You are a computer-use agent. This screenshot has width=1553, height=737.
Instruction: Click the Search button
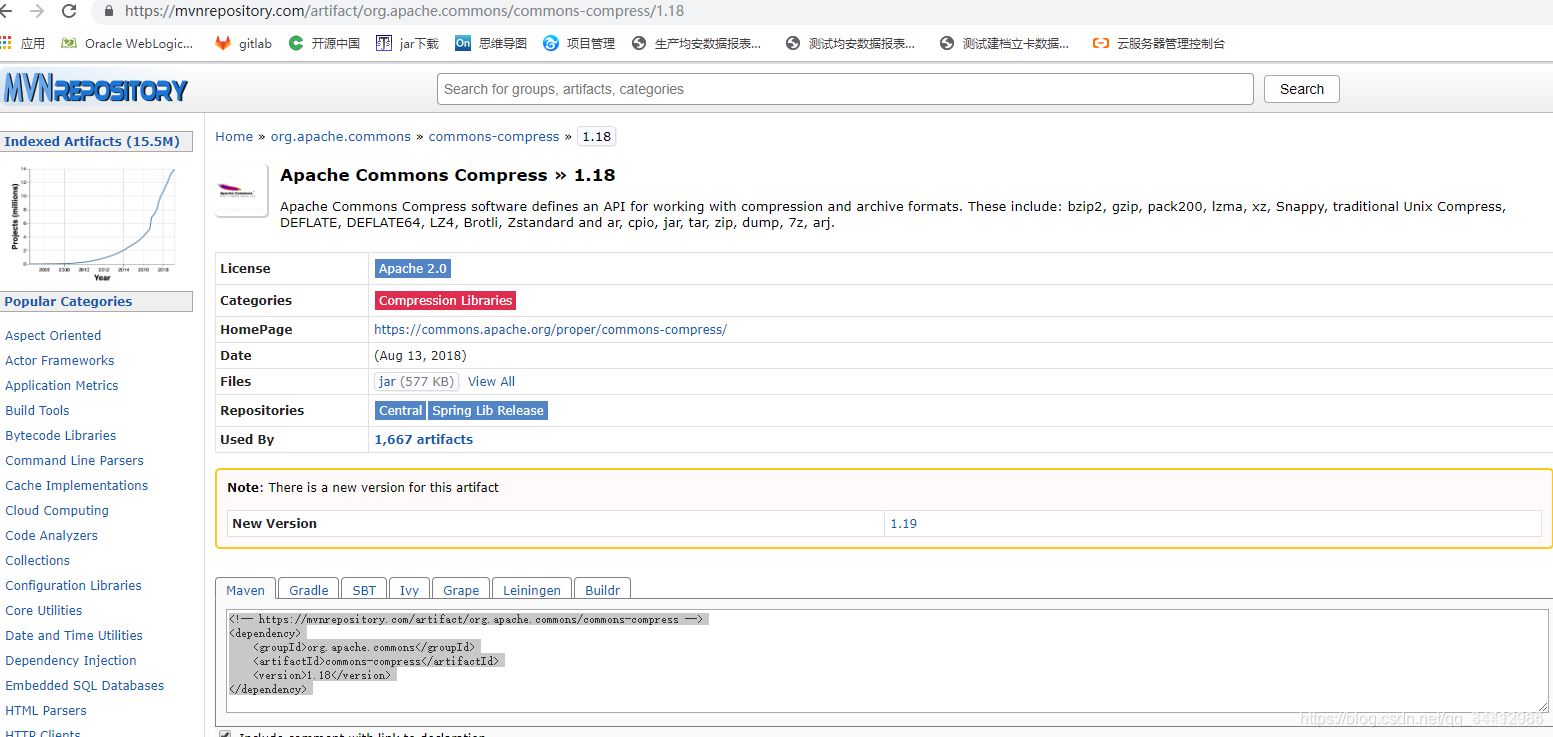tap(1301, 89)
